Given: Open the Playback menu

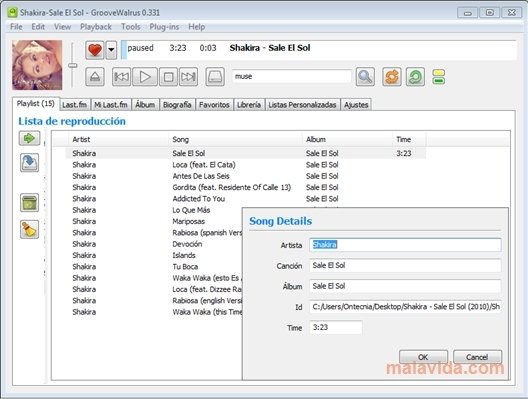Looking at the screenshot, I should (96, 27).
